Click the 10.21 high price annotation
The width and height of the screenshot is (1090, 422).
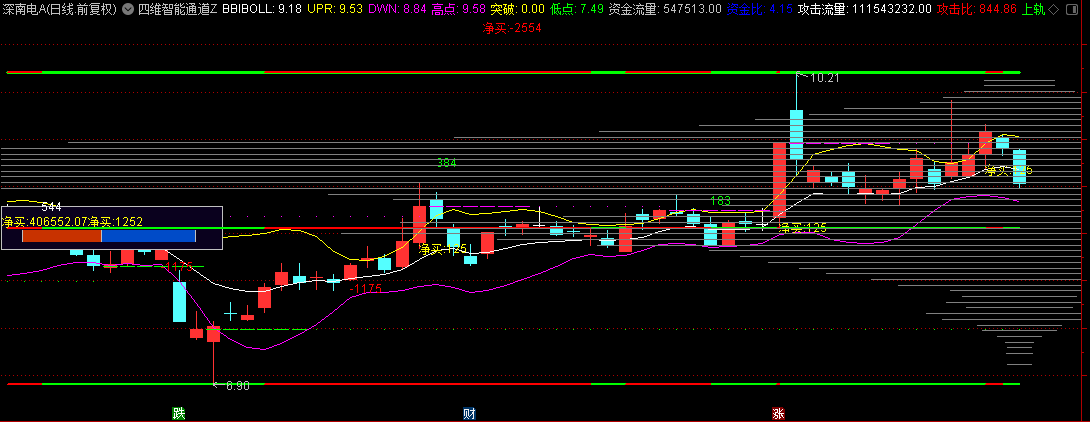(x=825, y=78)
